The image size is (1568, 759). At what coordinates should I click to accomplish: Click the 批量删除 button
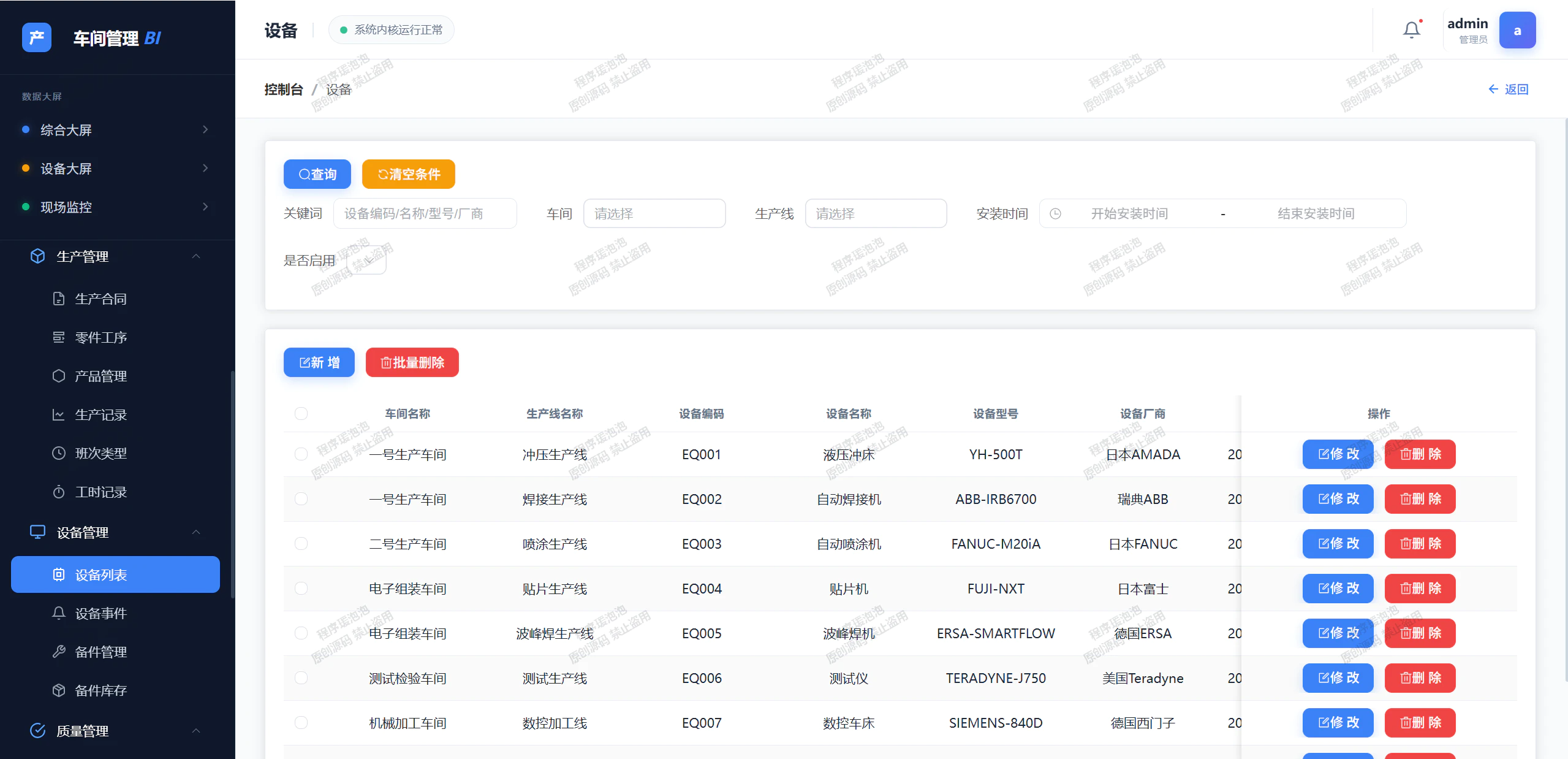pos(412,363)
